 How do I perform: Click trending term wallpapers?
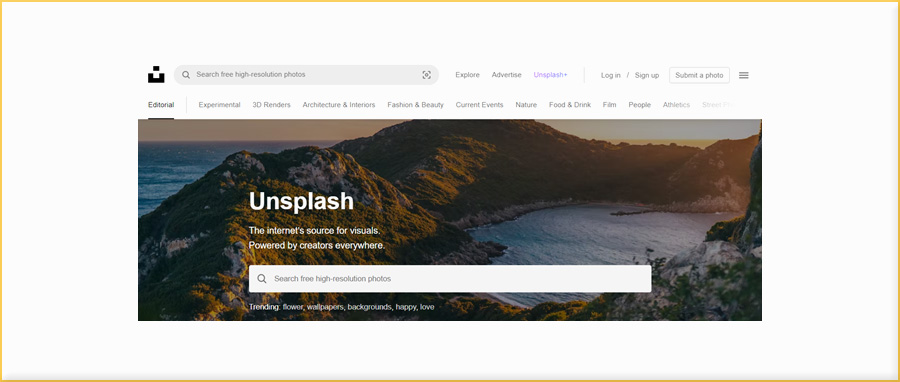[x=325, y=307]
